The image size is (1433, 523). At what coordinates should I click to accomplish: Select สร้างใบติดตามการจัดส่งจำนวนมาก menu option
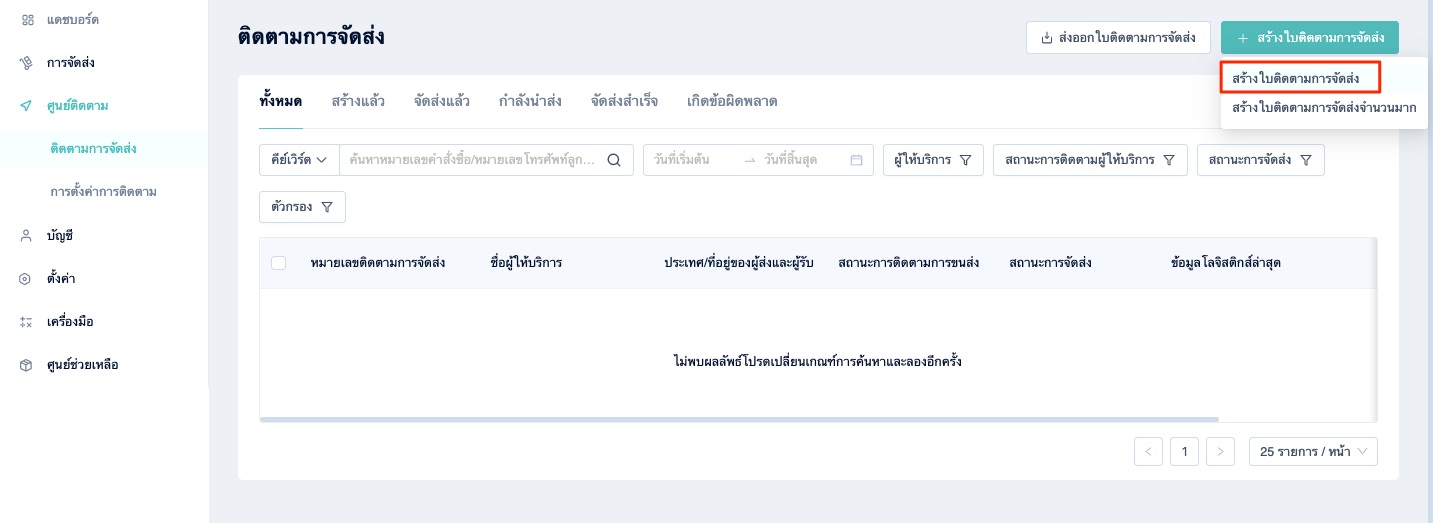[1324, 107]
